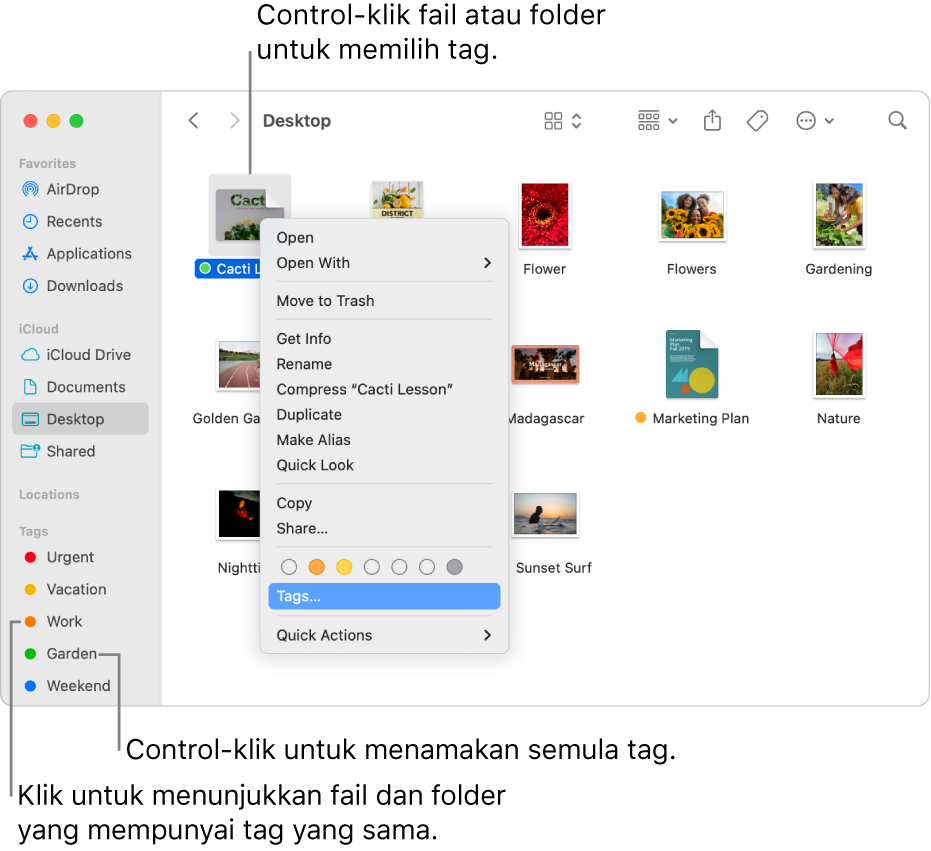Toggle the first empty tag circle
Image resolution: width=931 pixels, height=851 pixels.
289,567
